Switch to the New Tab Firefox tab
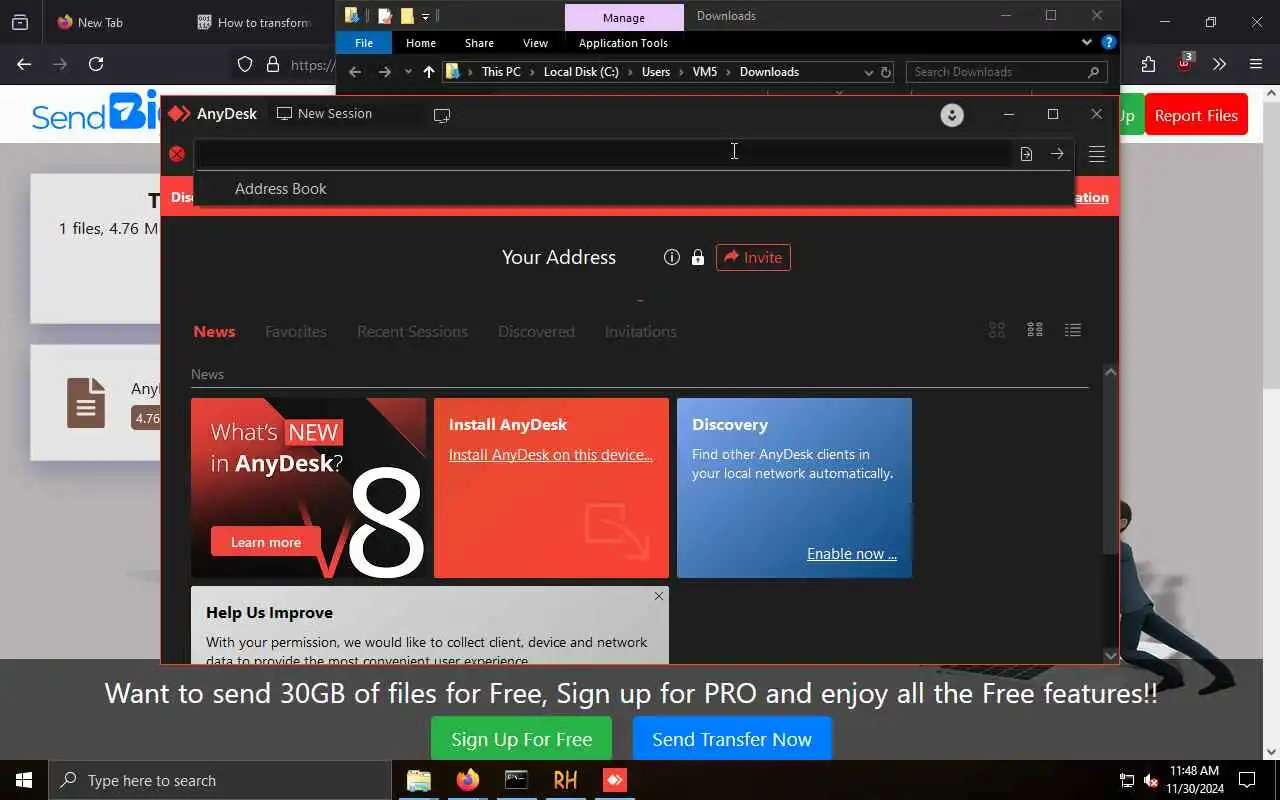Screen dimensions: 1280x800 click(x=100, y=22)
